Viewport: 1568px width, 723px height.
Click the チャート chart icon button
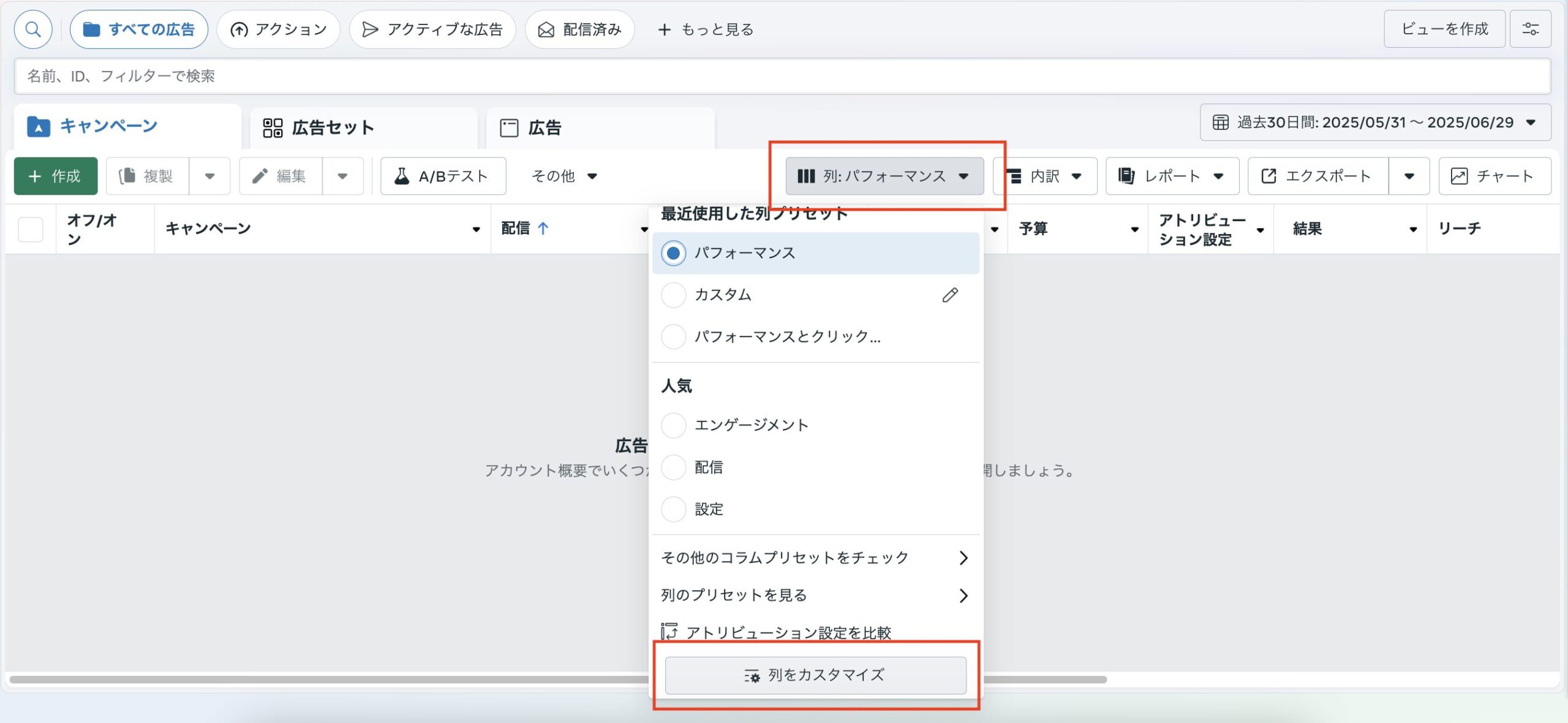[1494, 176]
